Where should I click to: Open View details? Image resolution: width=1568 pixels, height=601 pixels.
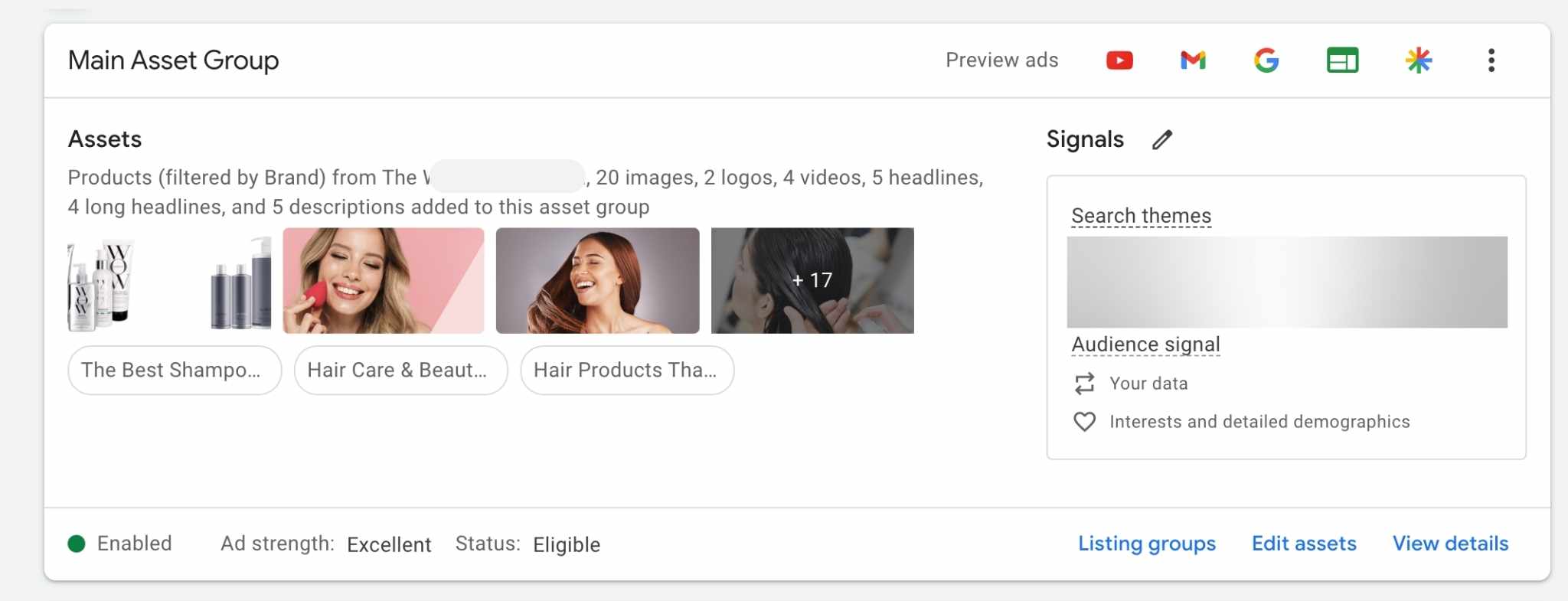(x=1450, y=544)
